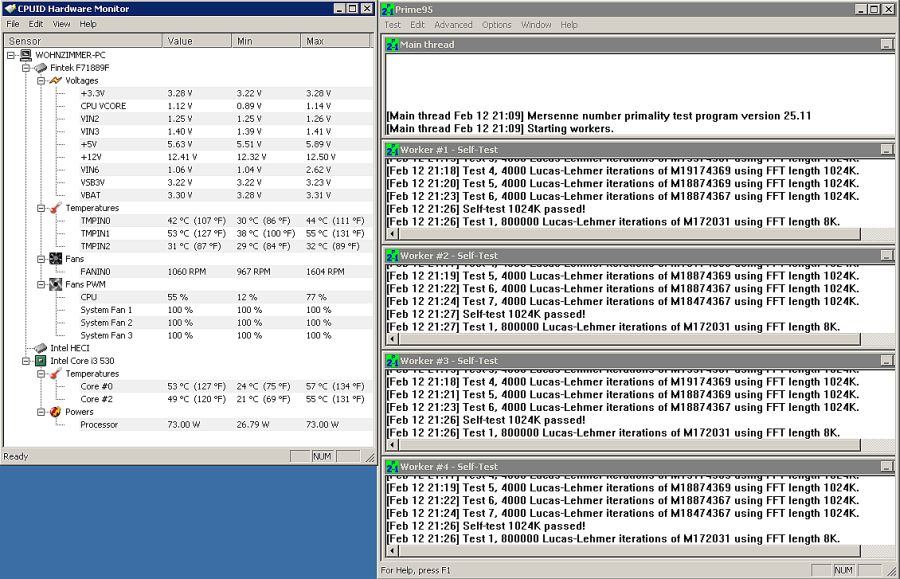
Task: Click Worker #1 'Self-test 1024K passed!' line
Action: (x=486, y=209)
